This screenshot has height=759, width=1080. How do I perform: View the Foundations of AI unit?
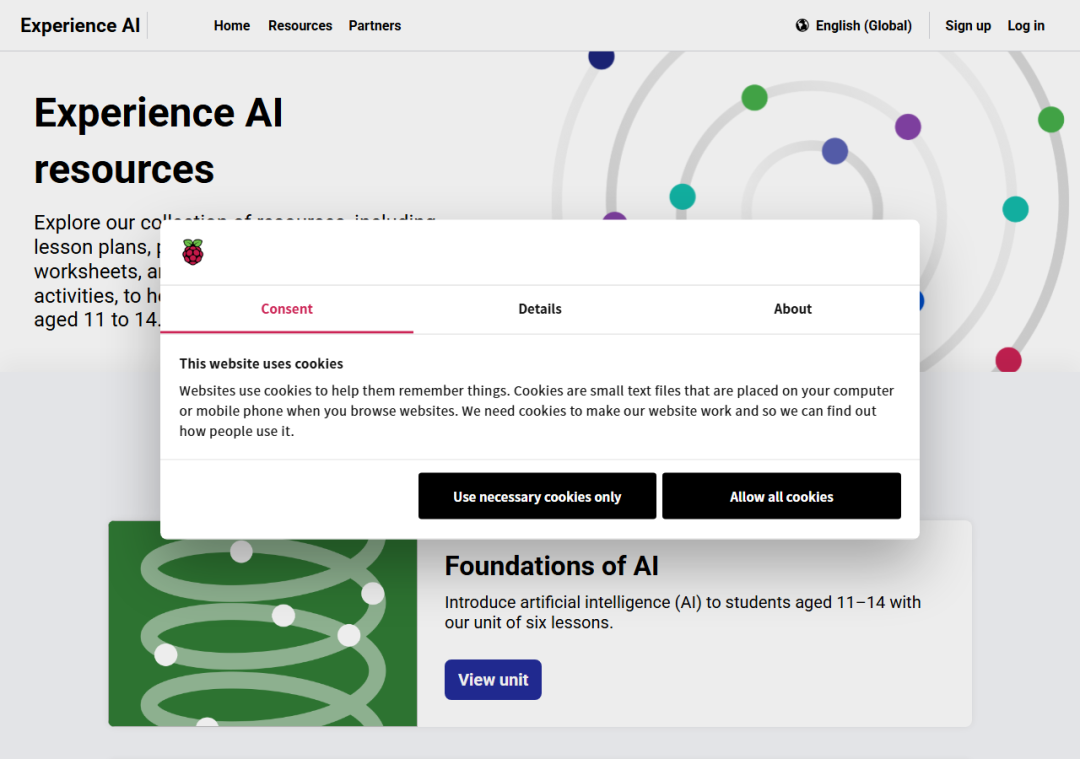(493, 680)
